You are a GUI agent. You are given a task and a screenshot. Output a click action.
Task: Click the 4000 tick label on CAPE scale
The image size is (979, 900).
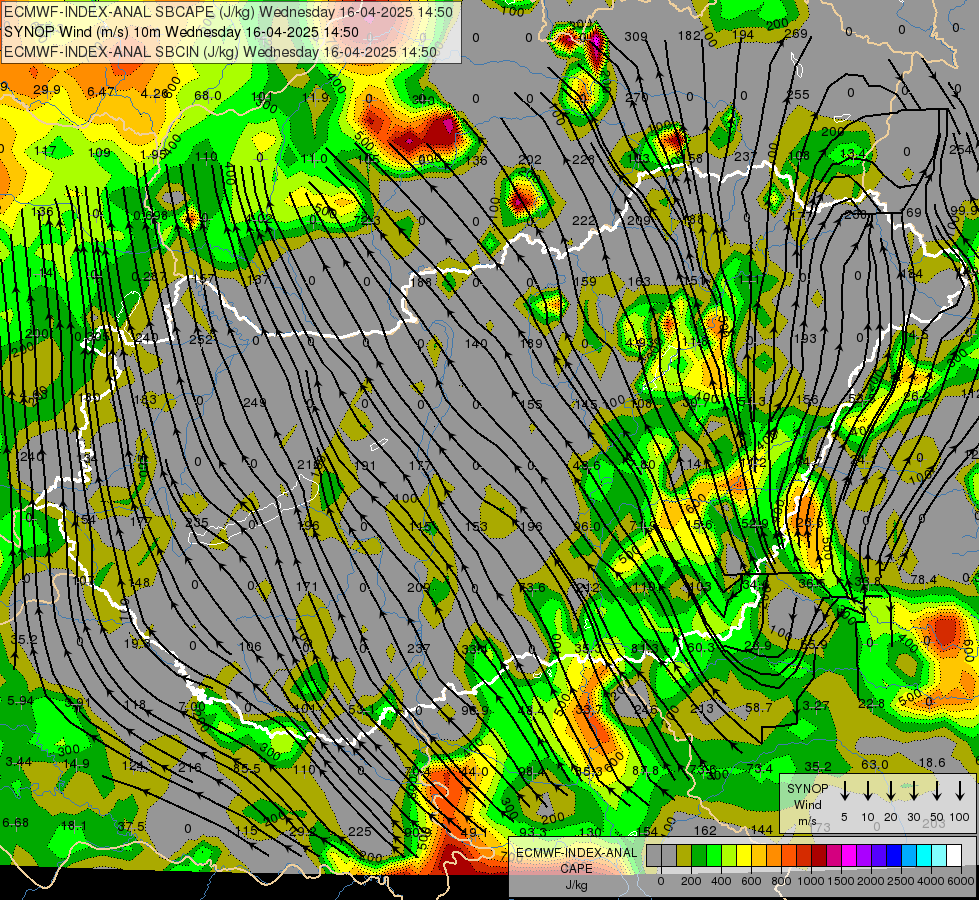(x=931, y=881)
